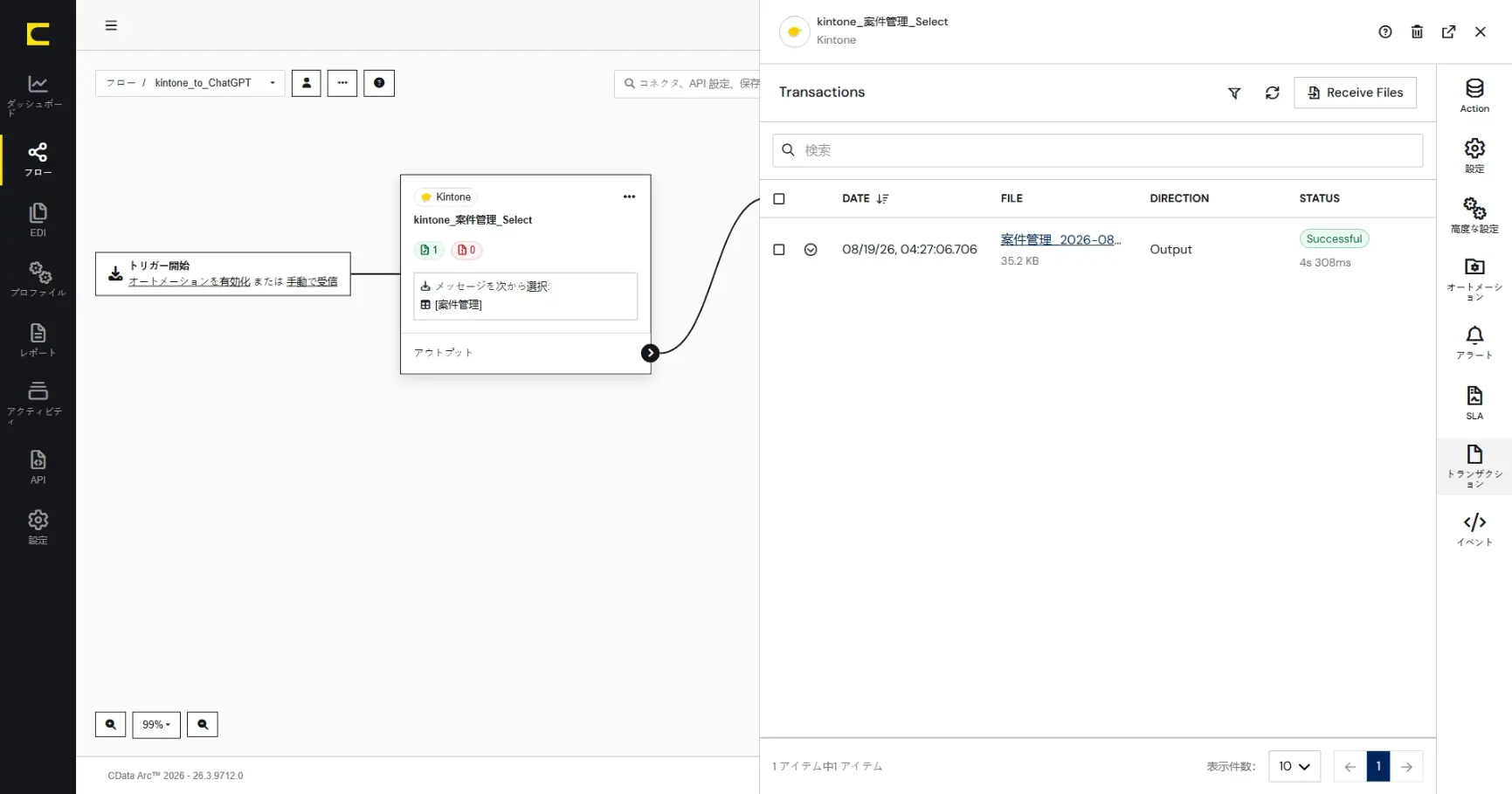Image resolution: width=1512 pixels, height=794 pixels.
Task: Click the user icon button in flow toolbar
Action: click(307, 83)
